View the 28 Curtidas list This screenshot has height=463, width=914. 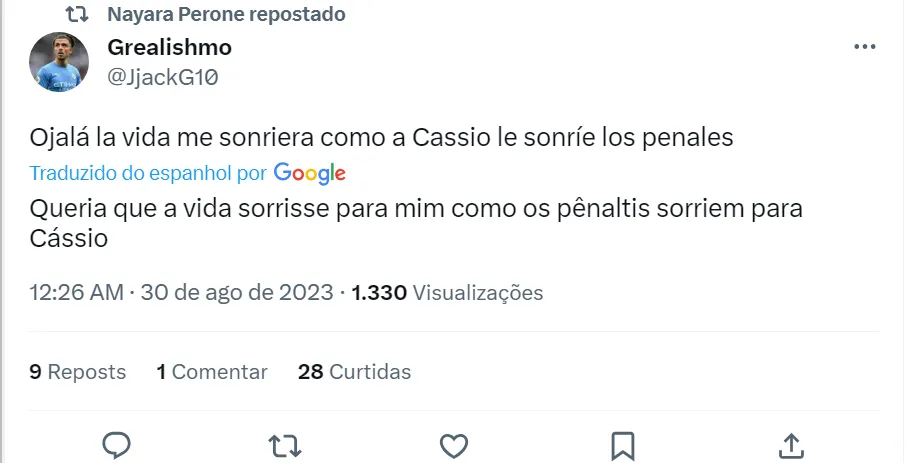[x=354, y=372]
